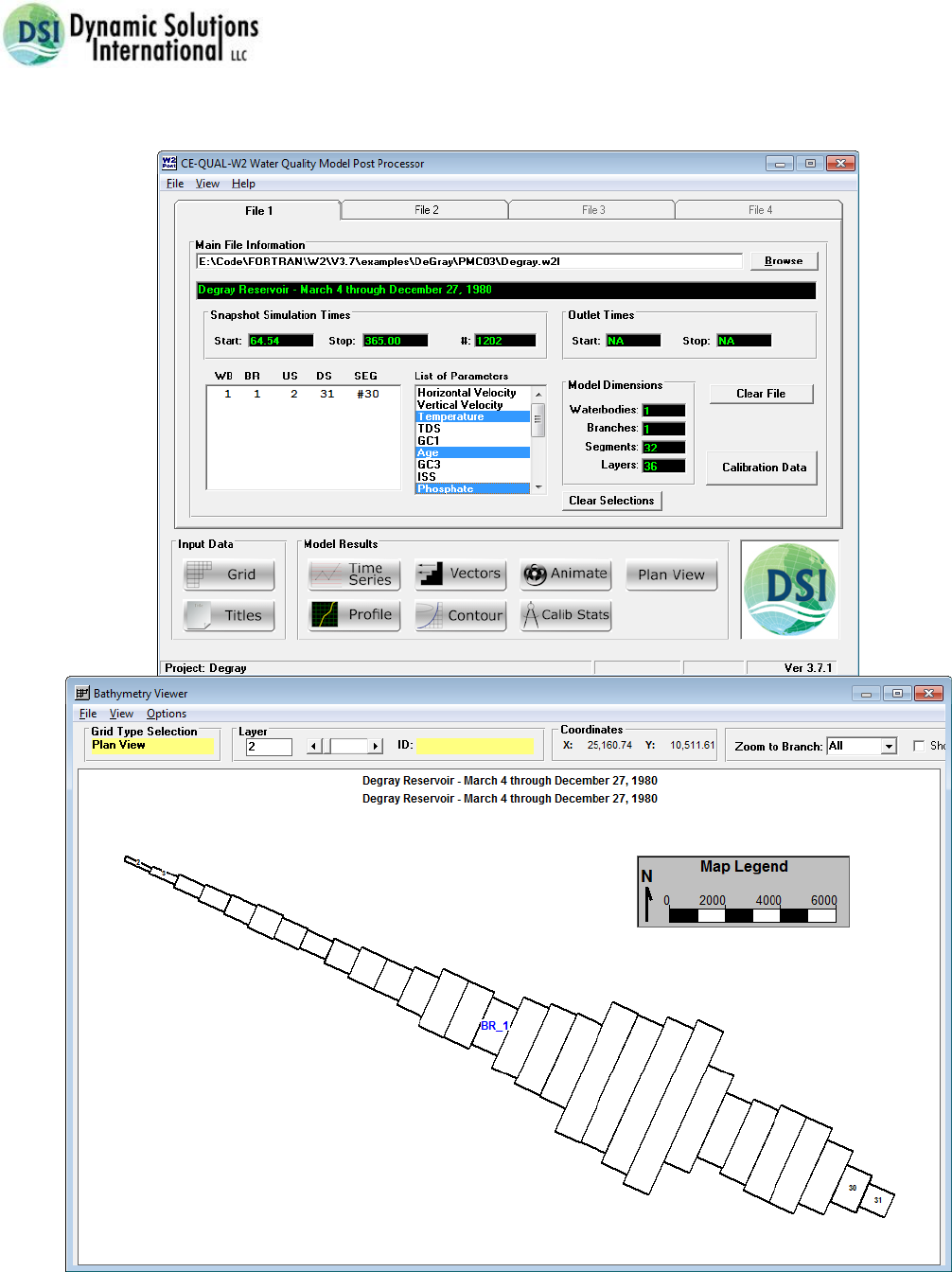This screenshot has width=952, height=1272.
Task: Expand the Zoom to Branch dropdown
Action: [x=889, y=746]
